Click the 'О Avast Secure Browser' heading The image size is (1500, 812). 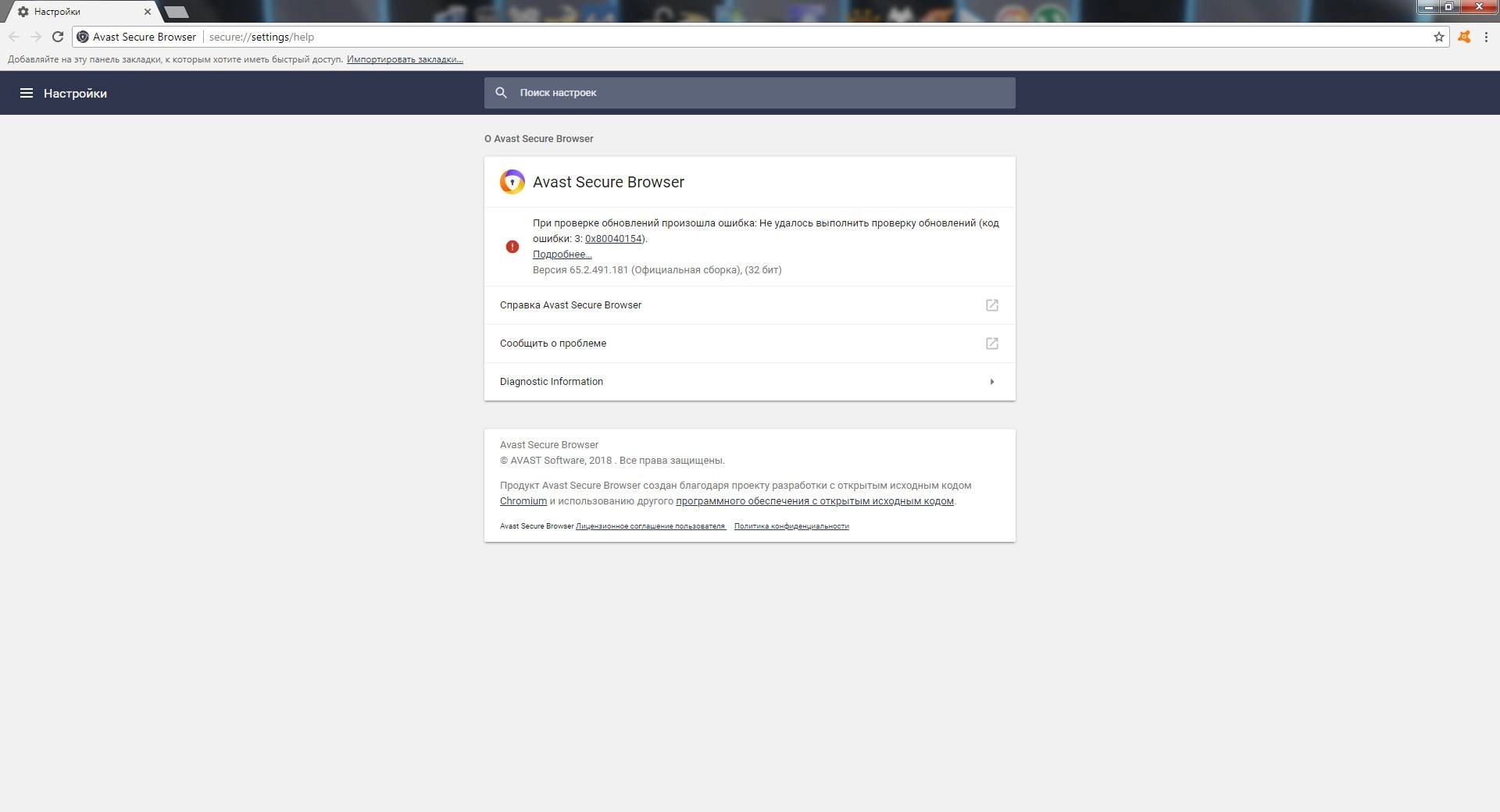tap(539, 139)
